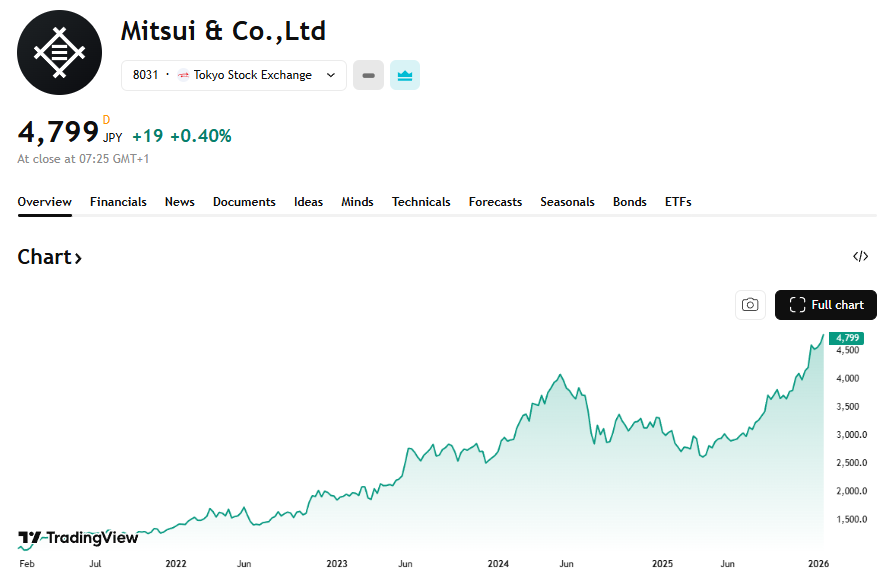This screenshot has height=580, width=885.
Task: Click the Japan flag exchange icon
Action: 183,75
